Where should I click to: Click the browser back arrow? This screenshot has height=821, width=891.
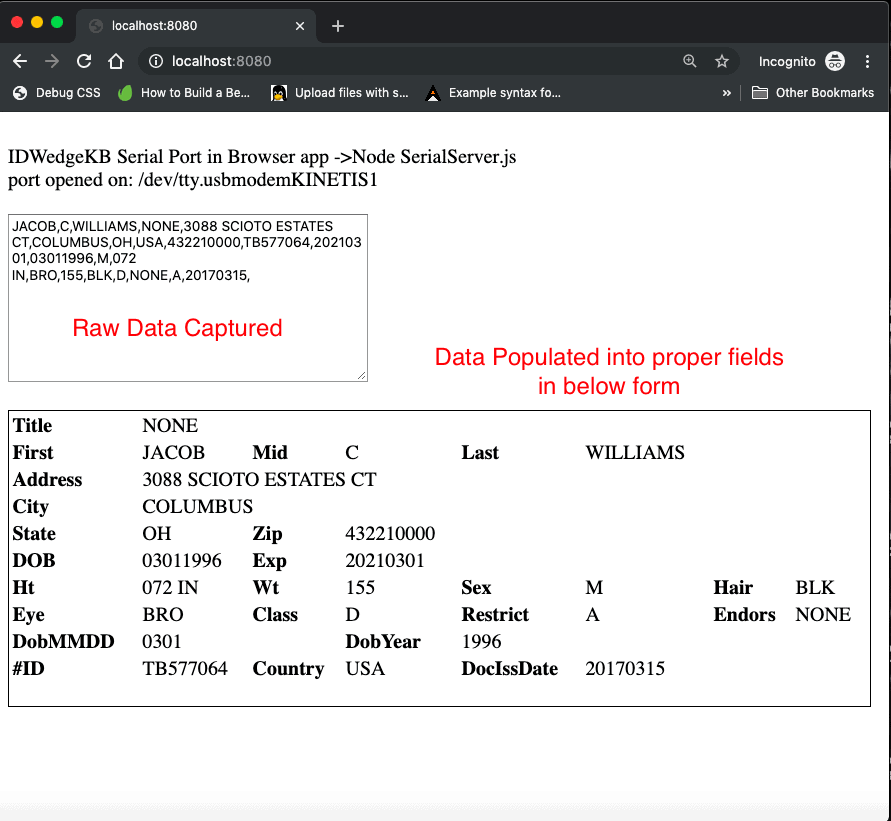point(20,61)
